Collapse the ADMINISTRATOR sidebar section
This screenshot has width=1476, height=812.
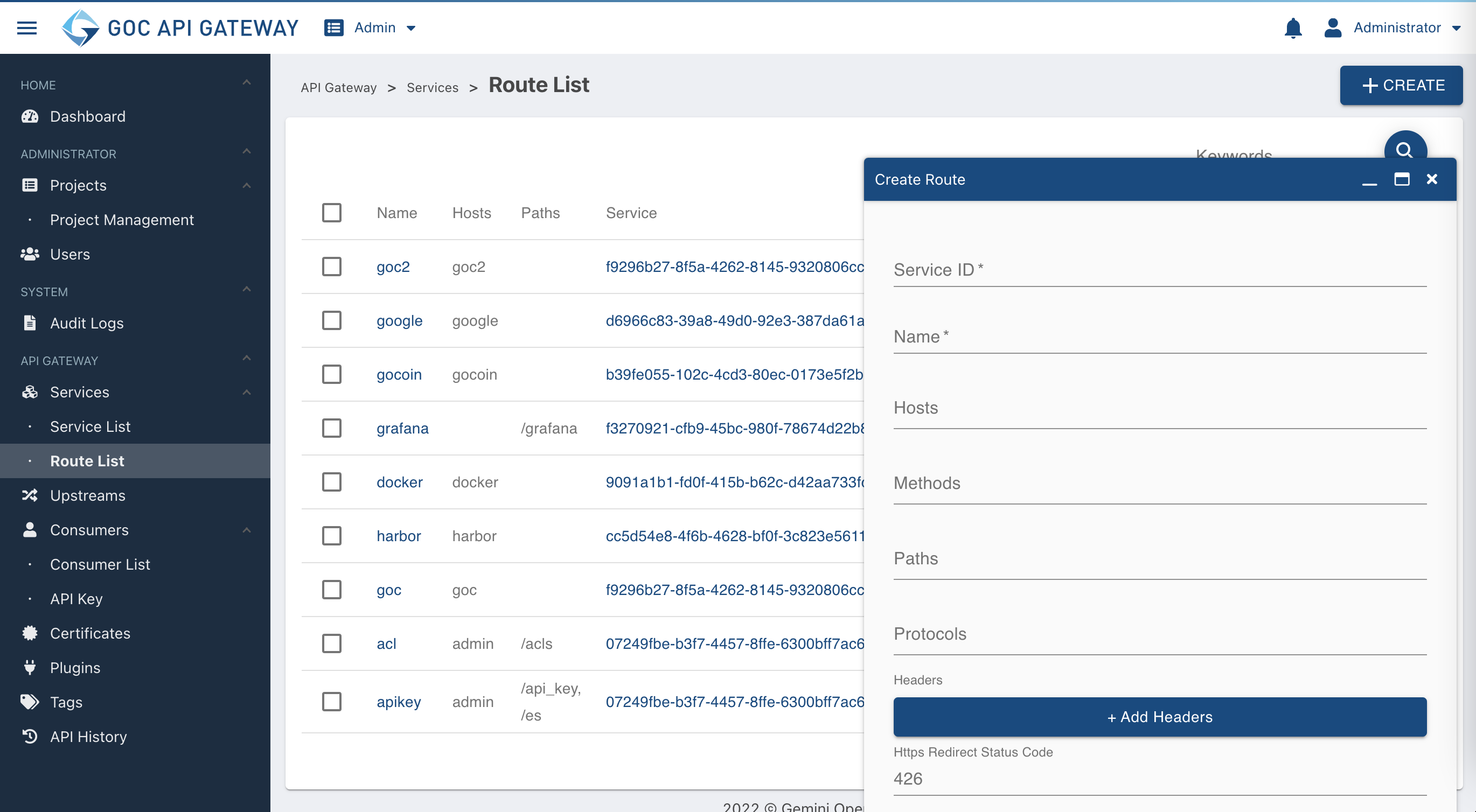point(246,151)
